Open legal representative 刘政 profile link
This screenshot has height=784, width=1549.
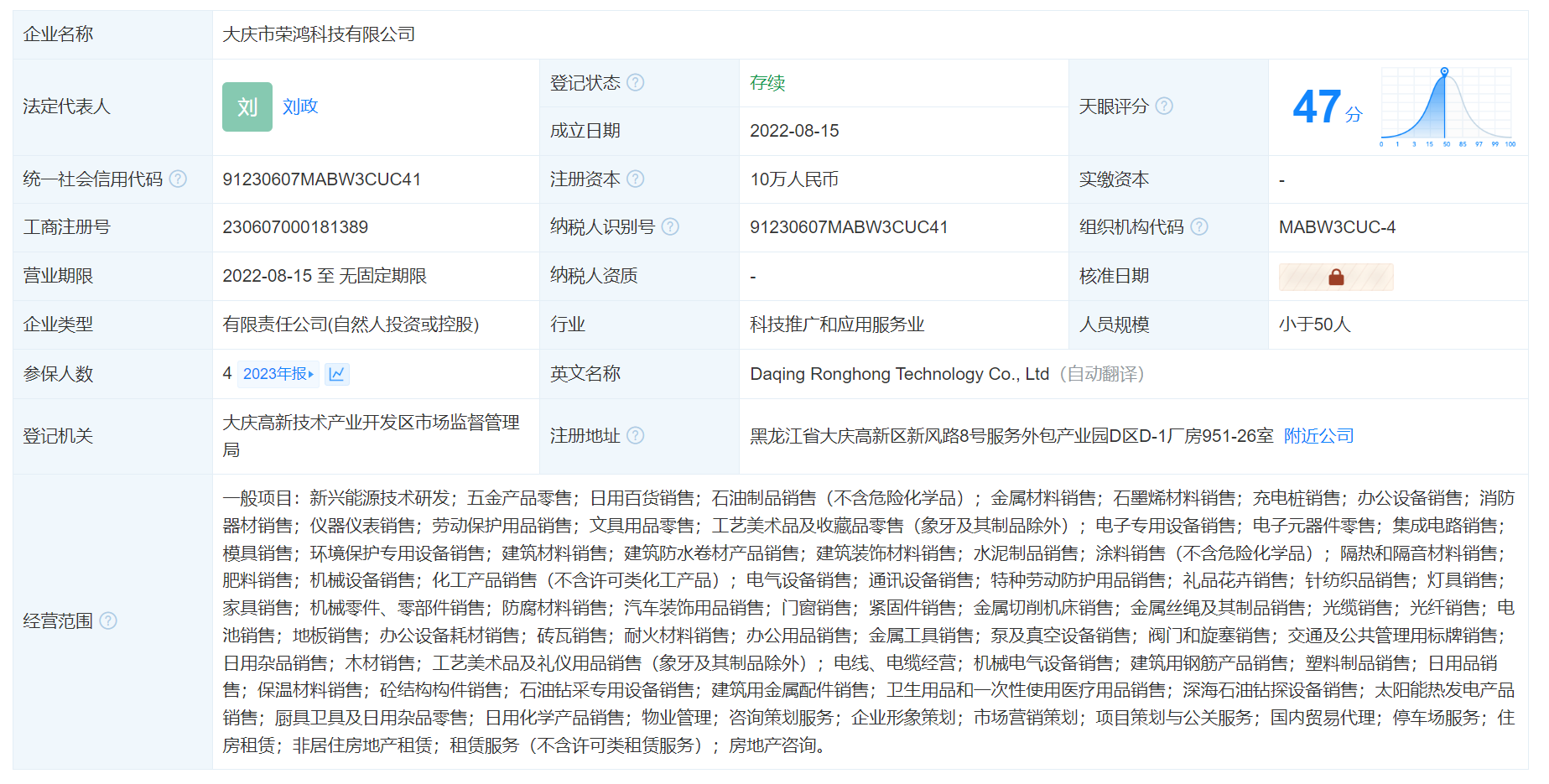pyautogui.click(x=300, y=106)
